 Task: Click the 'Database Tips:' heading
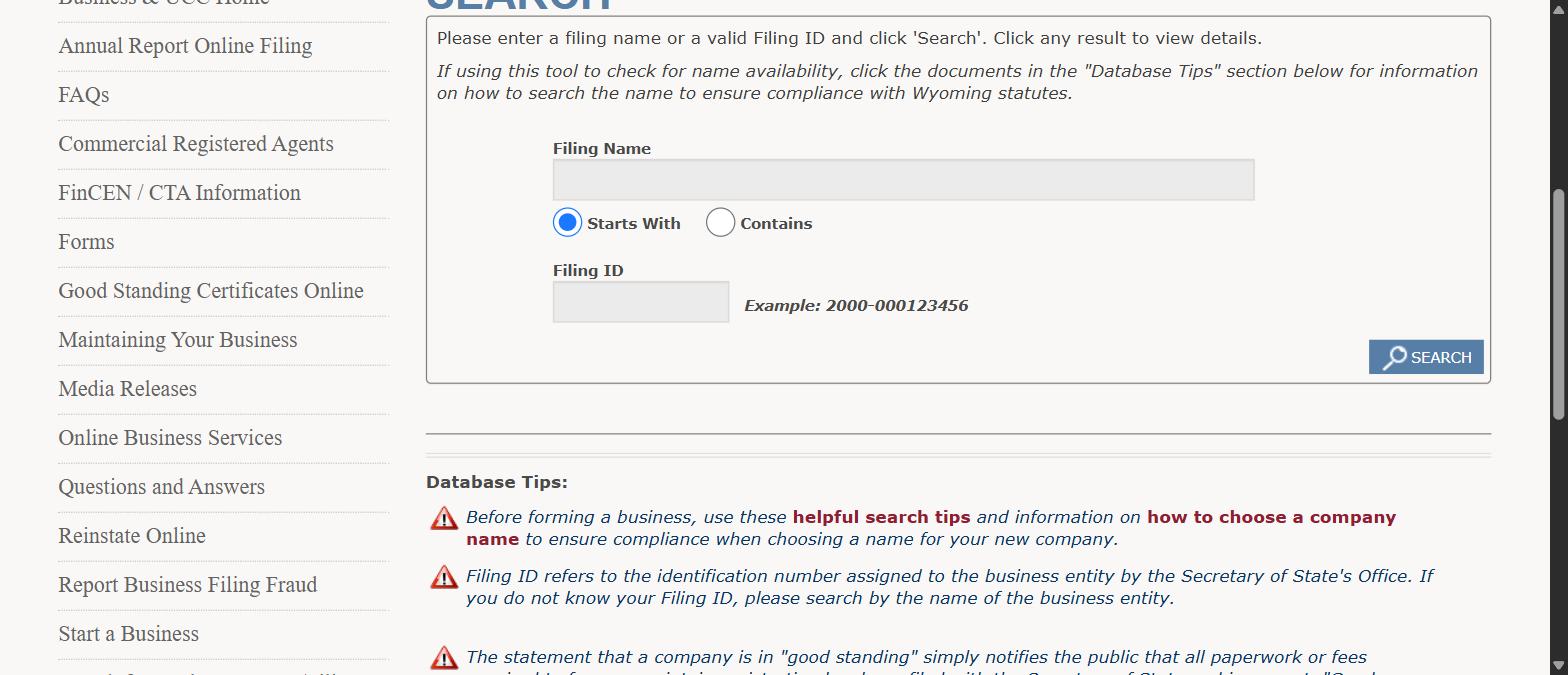tap(496, 482)
